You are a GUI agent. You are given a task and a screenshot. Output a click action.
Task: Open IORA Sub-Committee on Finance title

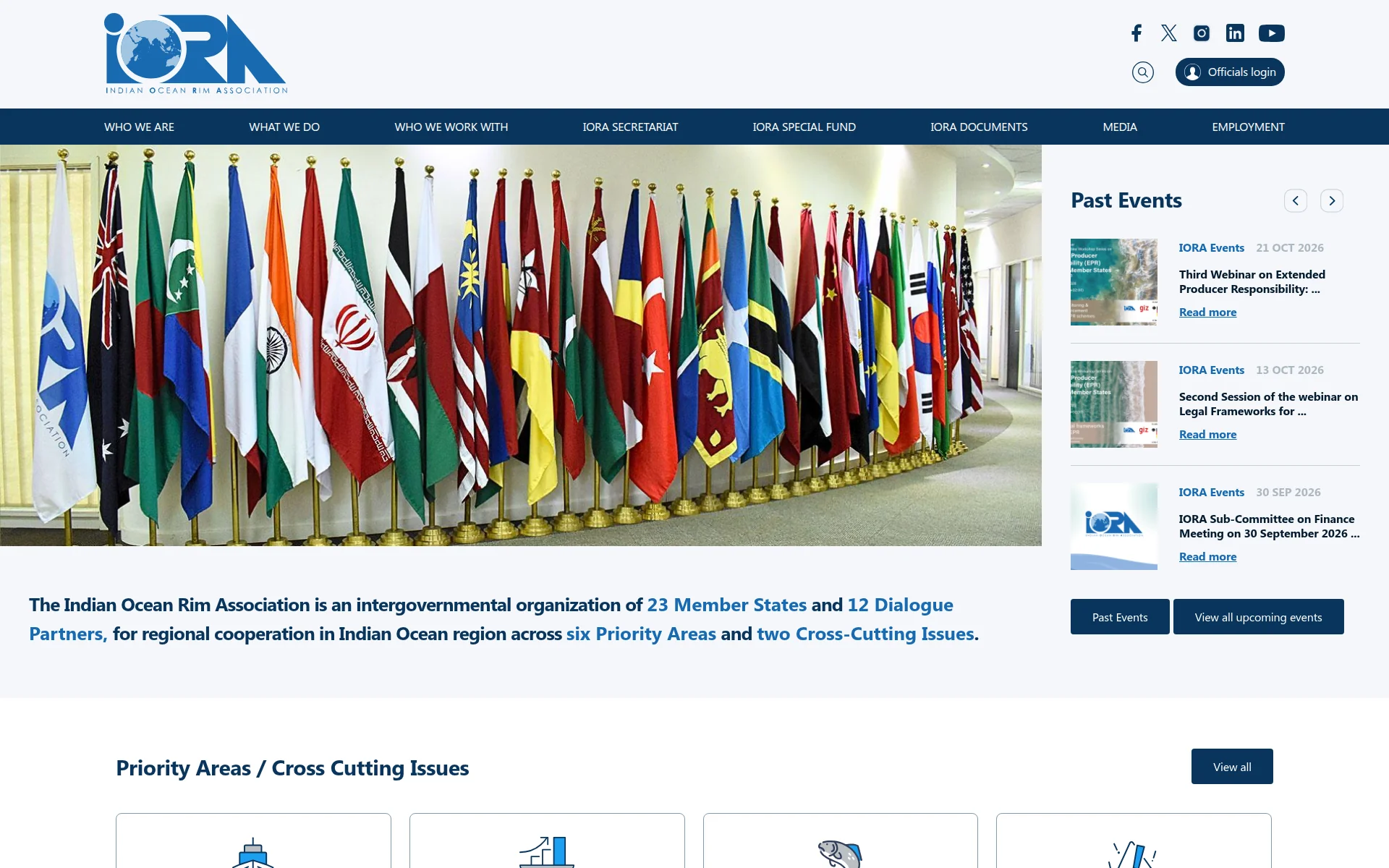click(x=1269, y=526)
